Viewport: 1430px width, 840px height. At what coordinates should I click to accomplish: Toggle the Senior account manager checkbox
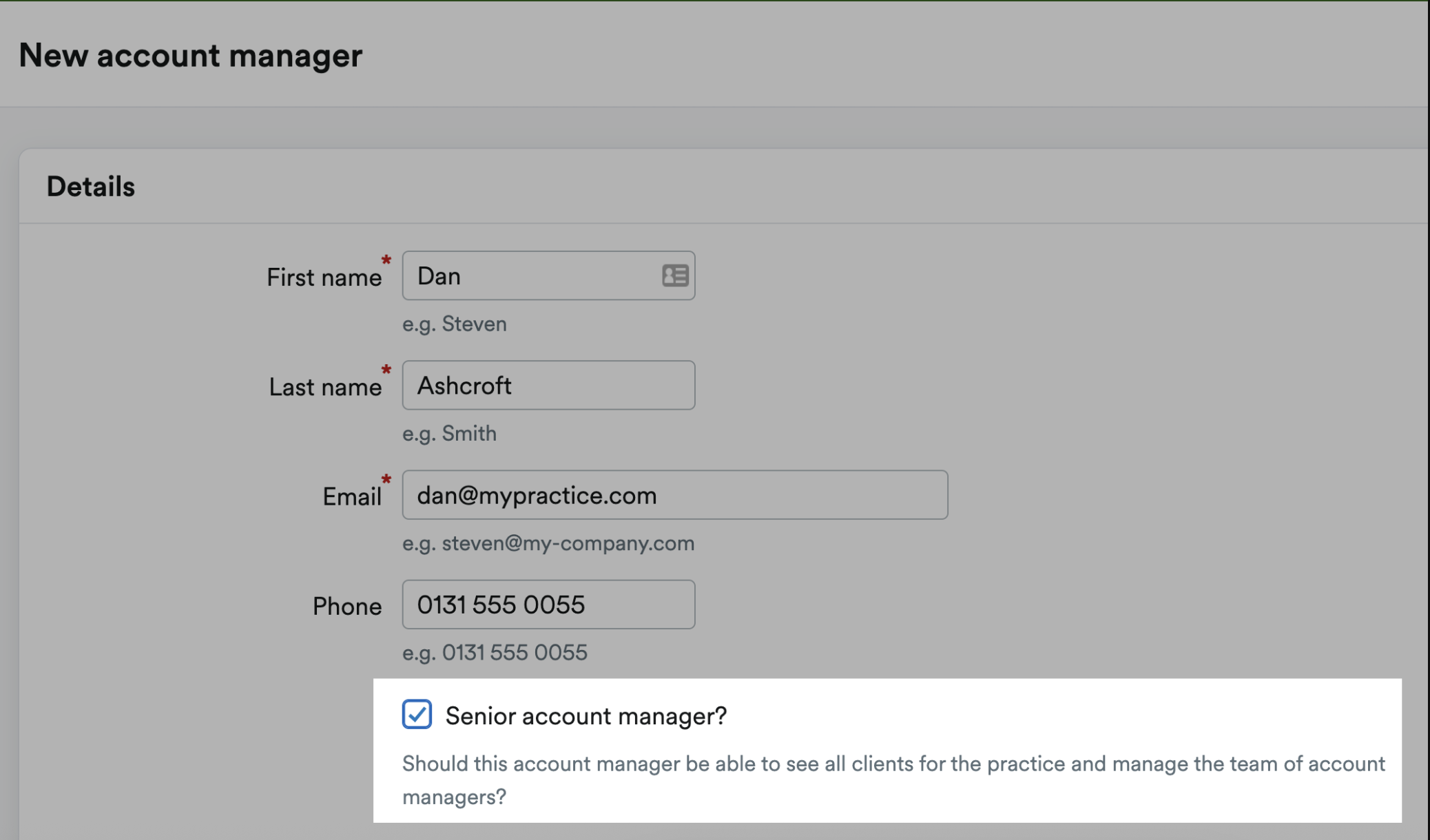[x=417, y=714]
